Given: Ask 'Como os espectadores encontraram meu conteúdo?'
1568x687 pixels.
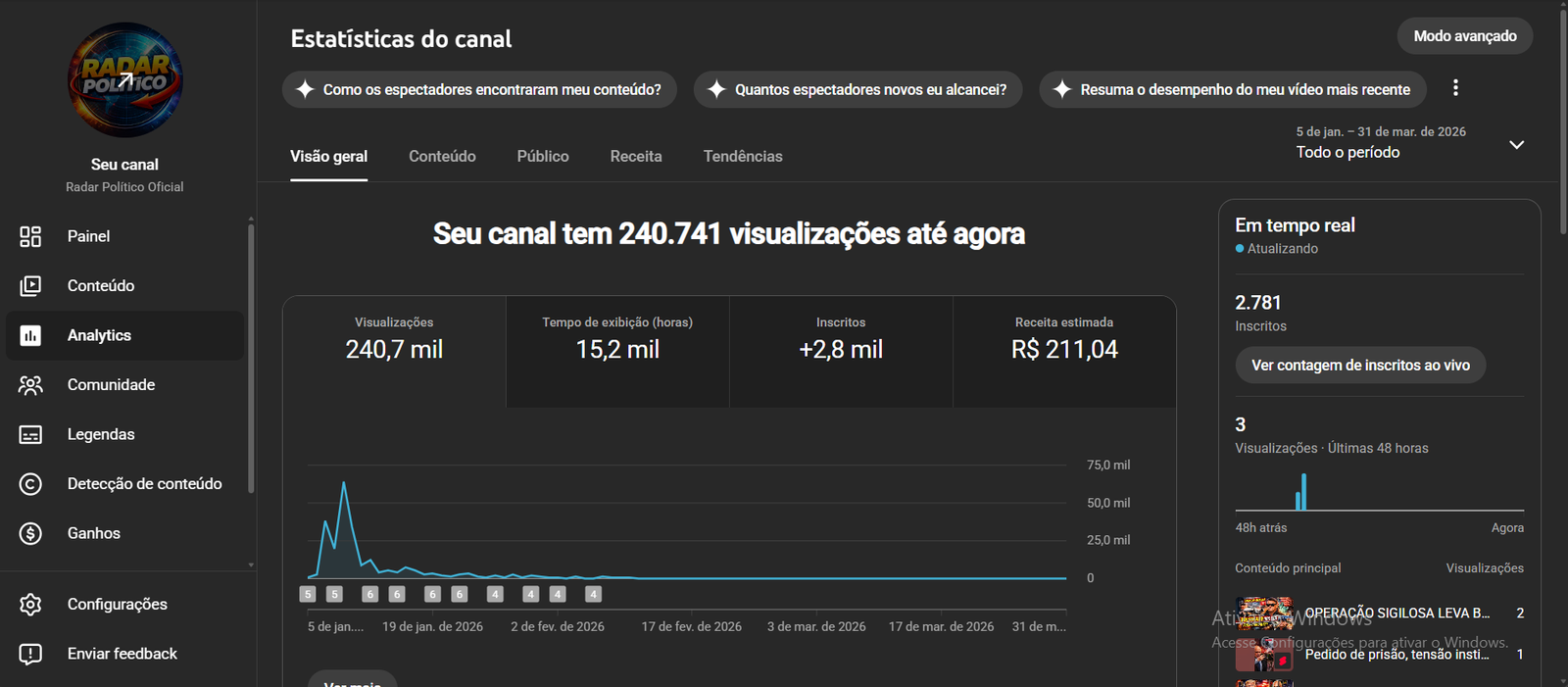Looking at the screenshot, I should point(479,89).
